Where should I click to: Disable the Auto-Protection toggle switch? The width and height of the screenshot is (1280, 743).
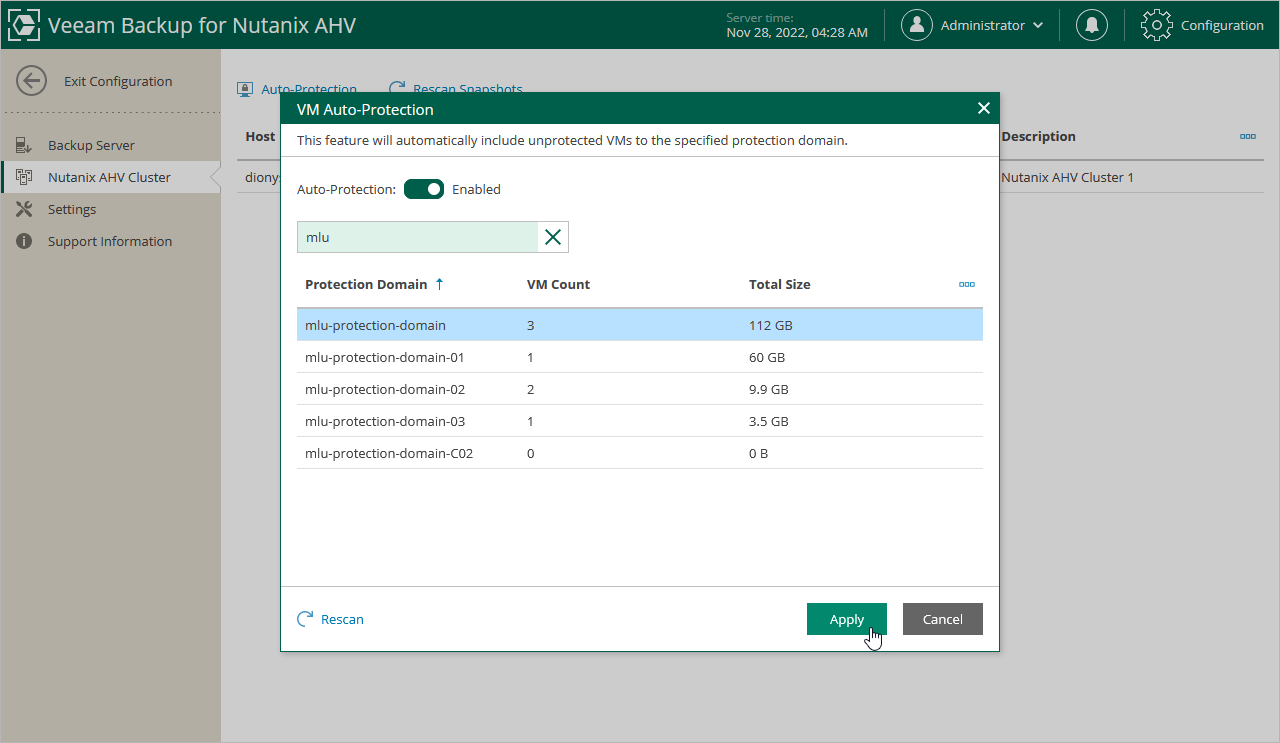tap(424, 189)
